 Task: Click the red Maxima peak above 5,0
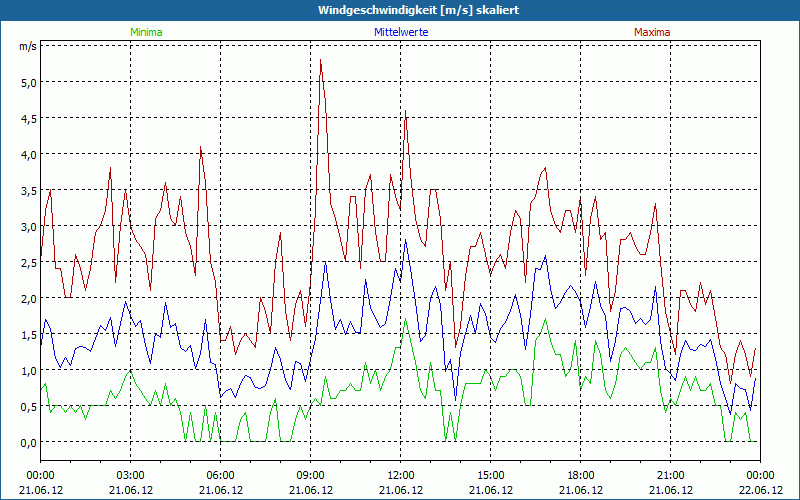coord(320,60)
